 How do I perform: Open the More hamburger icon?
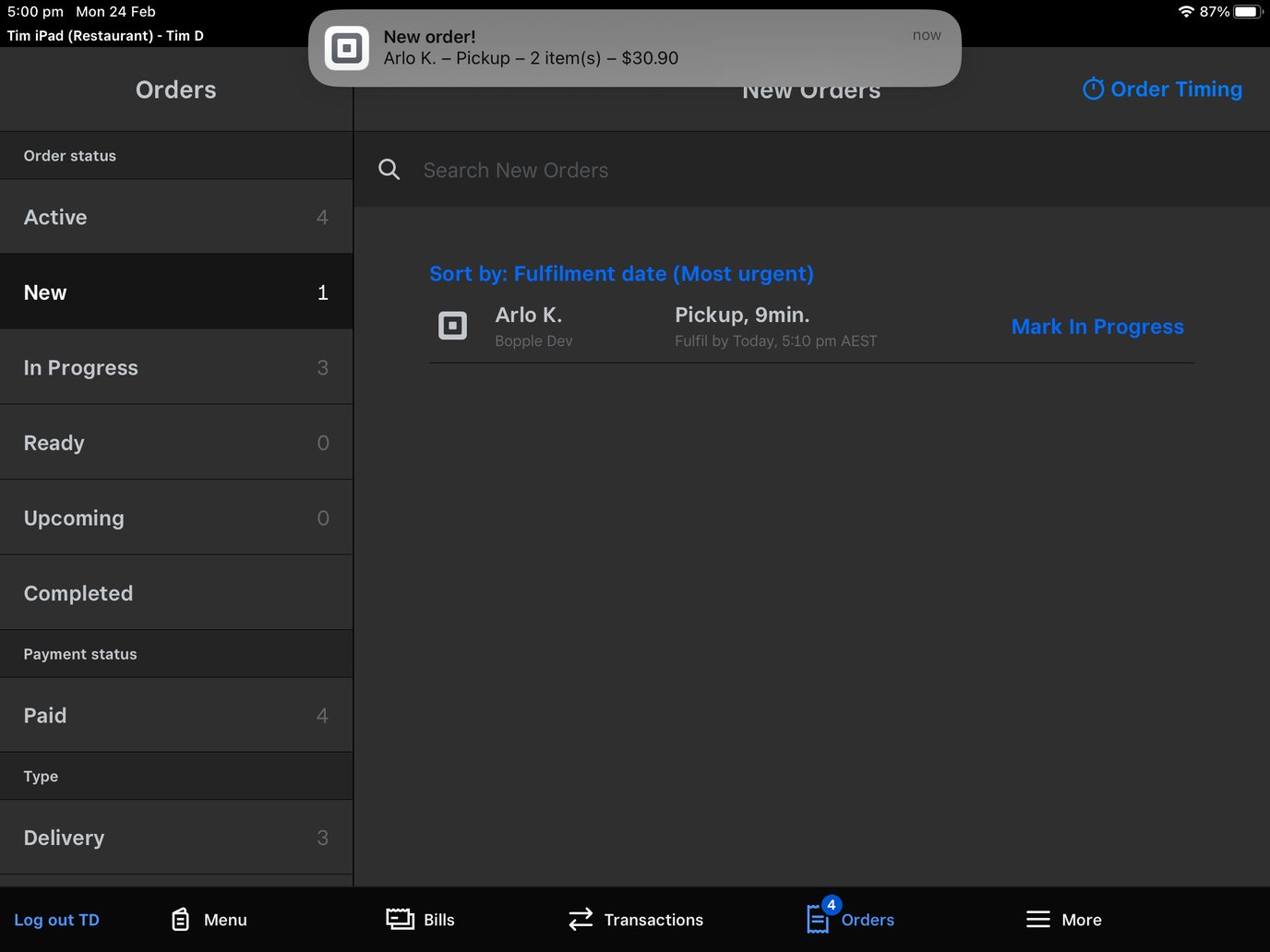click(x=1038, y=919)
